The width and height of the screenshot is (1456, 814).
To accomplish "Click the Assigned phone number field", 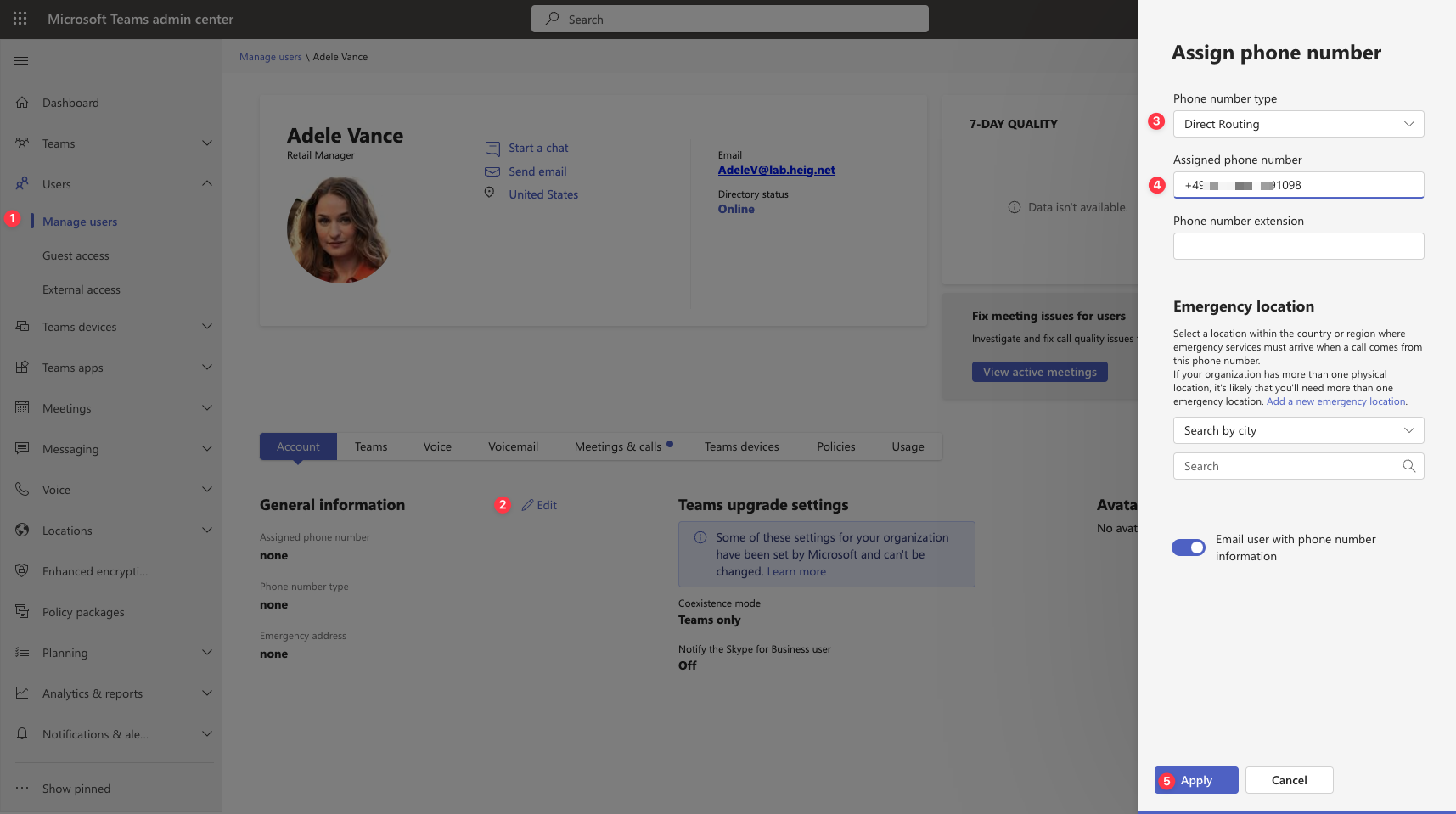I will [x=1299, y=185].
